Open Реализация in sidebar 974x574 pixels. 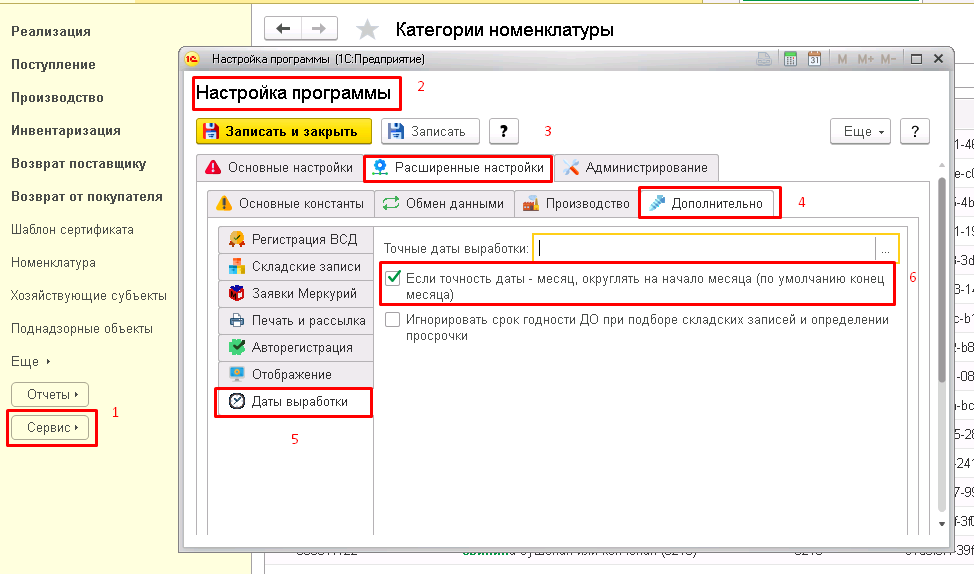pyautogui.click(x=51, y=32)
